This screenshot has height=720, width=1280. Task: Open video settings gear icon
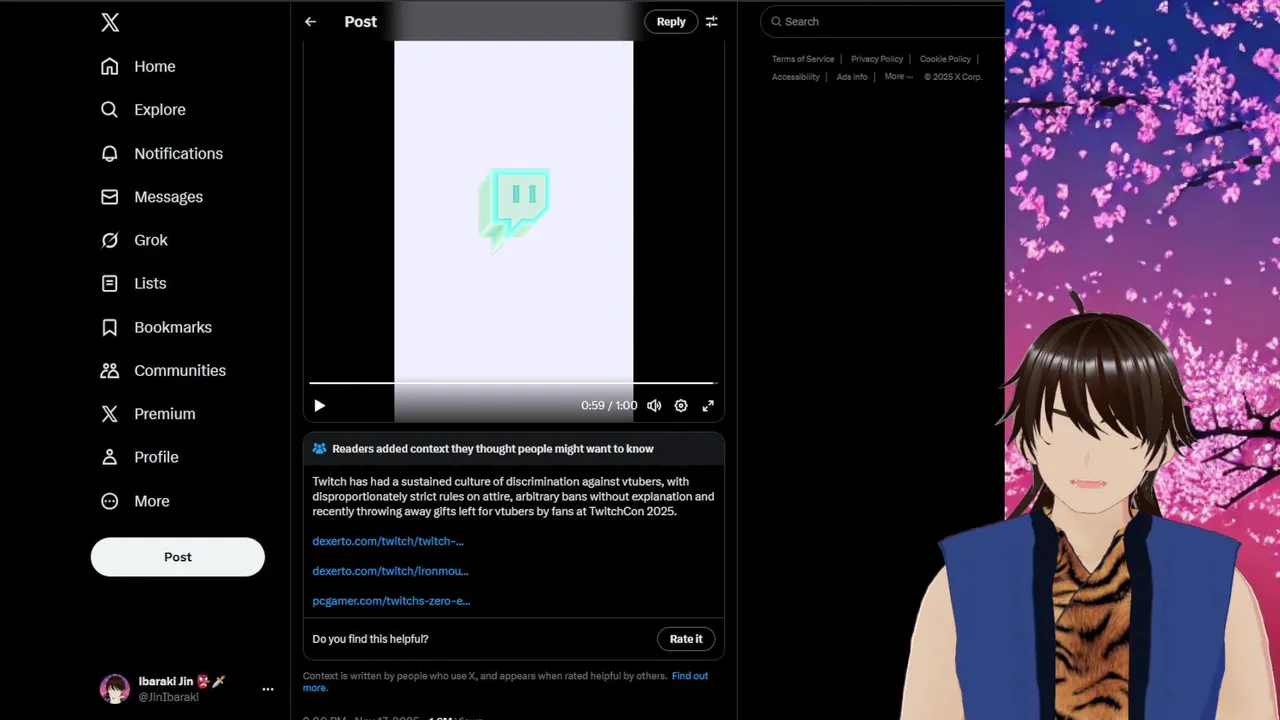click(x=681, y=405)
